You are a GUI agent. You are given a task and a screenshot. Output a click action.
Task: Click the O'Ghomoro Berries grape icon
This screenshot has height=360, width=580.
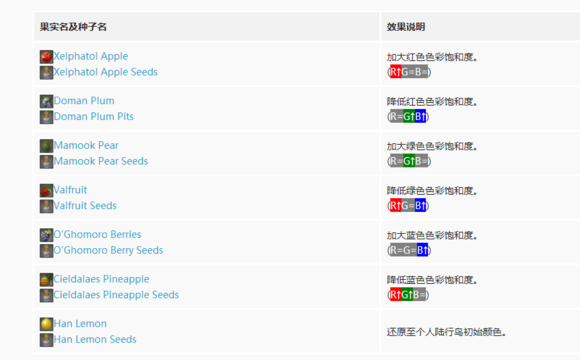click(x=46, y=235)
